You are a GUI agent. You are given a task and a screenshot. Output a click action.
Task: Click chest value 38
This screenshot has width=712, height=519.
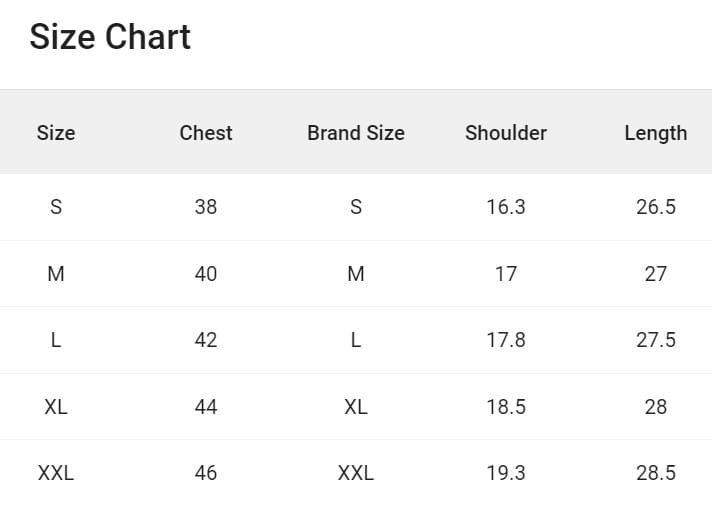click(x=206, y=207)
